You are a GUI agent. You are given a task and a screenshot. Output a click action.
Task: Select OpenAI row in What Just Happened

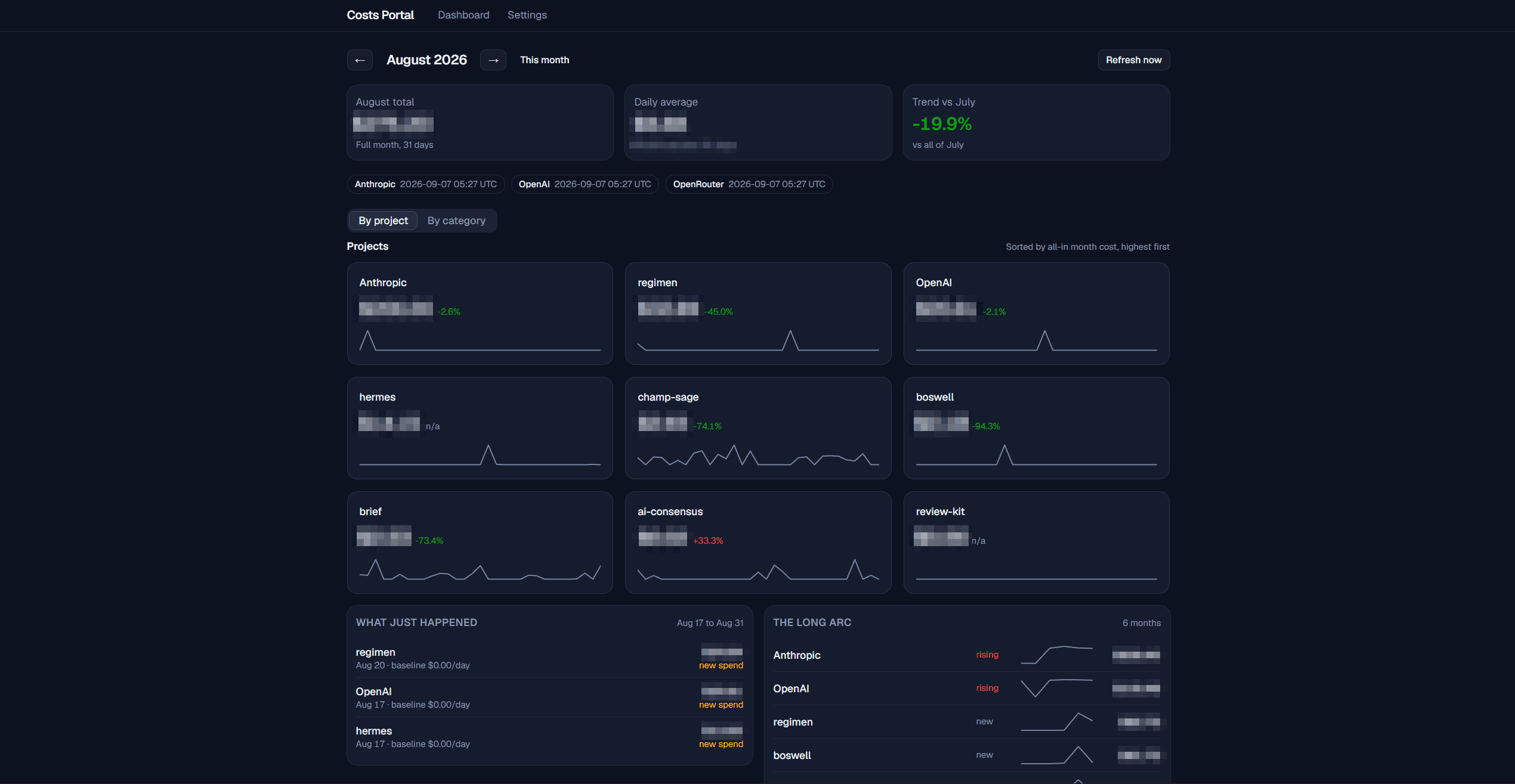tap(549, 698)
